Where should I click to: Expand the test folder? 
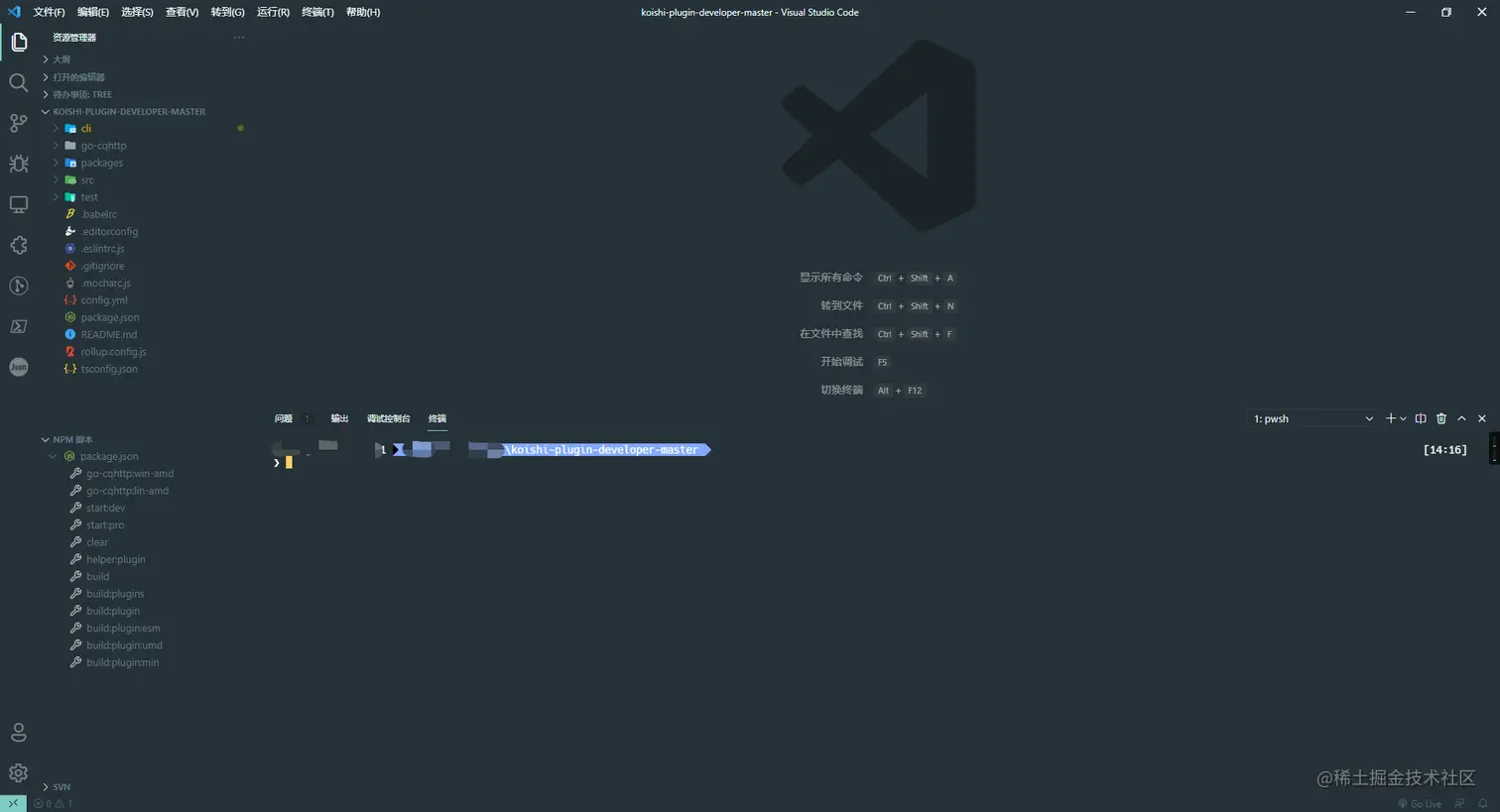point(89,197)
